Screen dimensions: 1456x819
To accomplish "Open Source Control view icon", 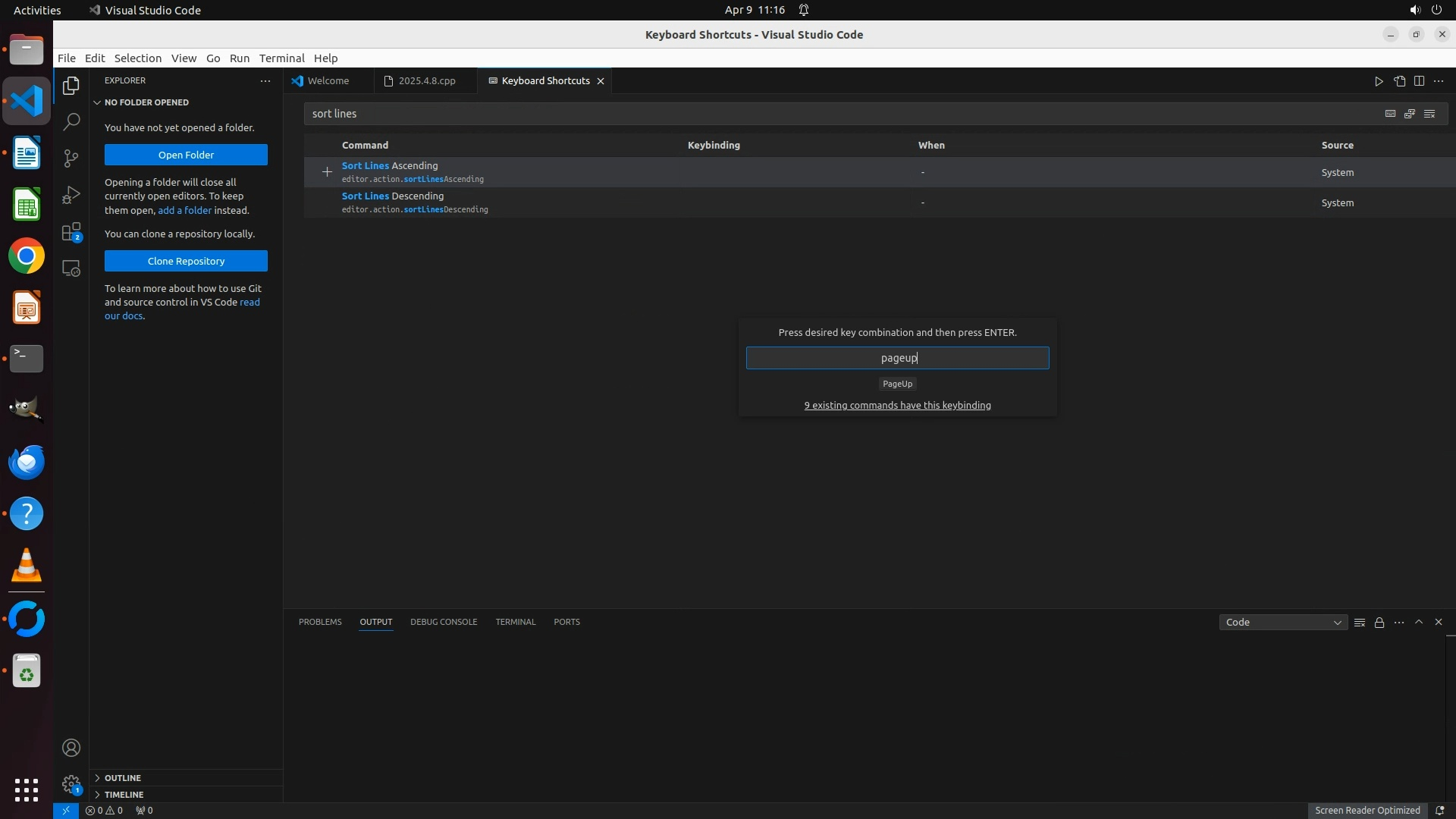I will [x=71, y=158].
